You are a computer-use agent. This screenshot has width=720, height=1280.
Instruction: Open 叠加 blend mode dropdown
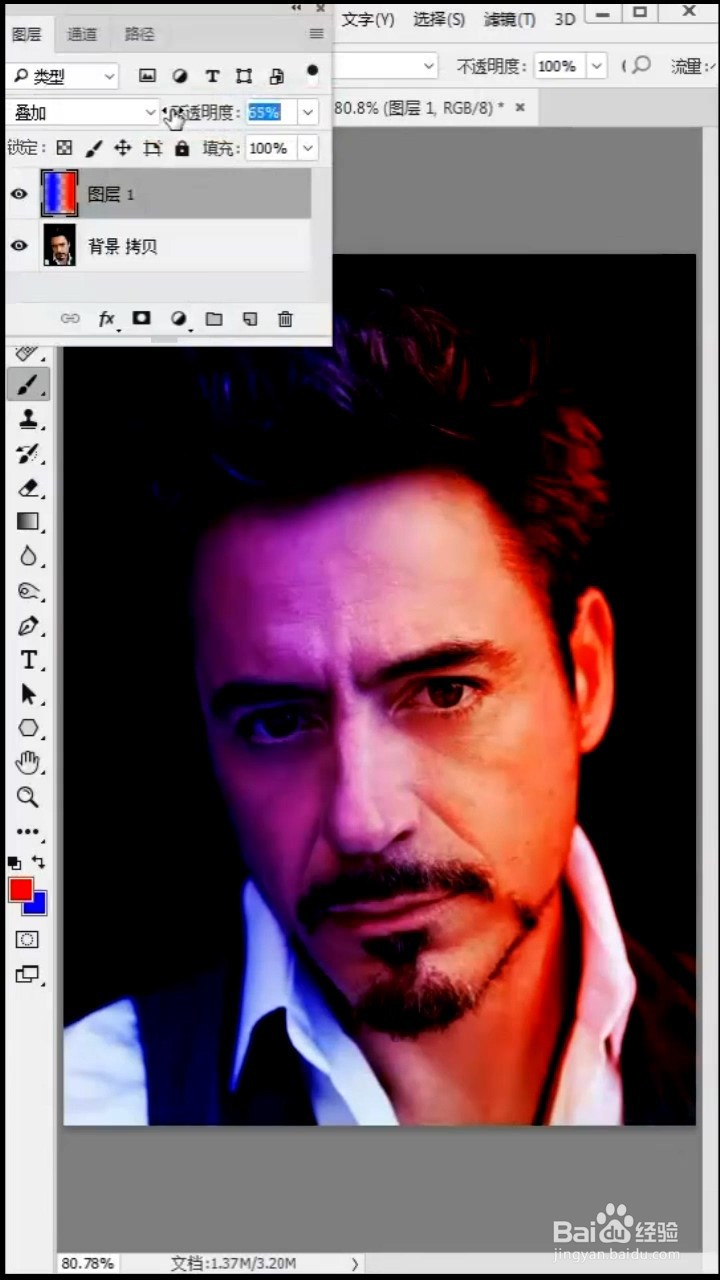(83, 112)
